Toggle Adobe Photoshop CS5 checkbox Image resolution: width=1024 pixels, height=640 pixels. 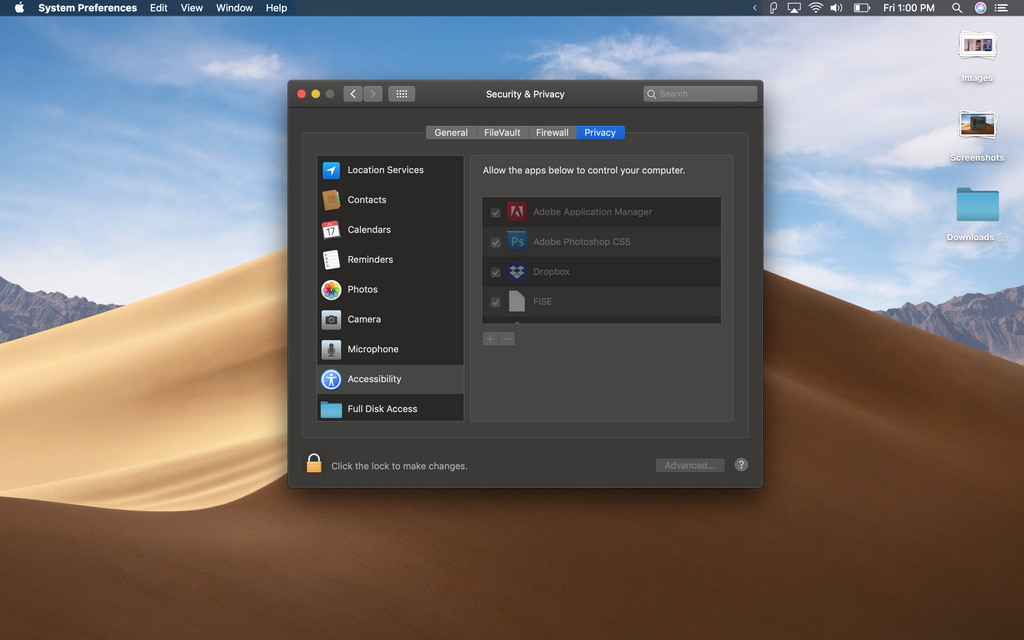pyautogui.click(x=495, y=242)
